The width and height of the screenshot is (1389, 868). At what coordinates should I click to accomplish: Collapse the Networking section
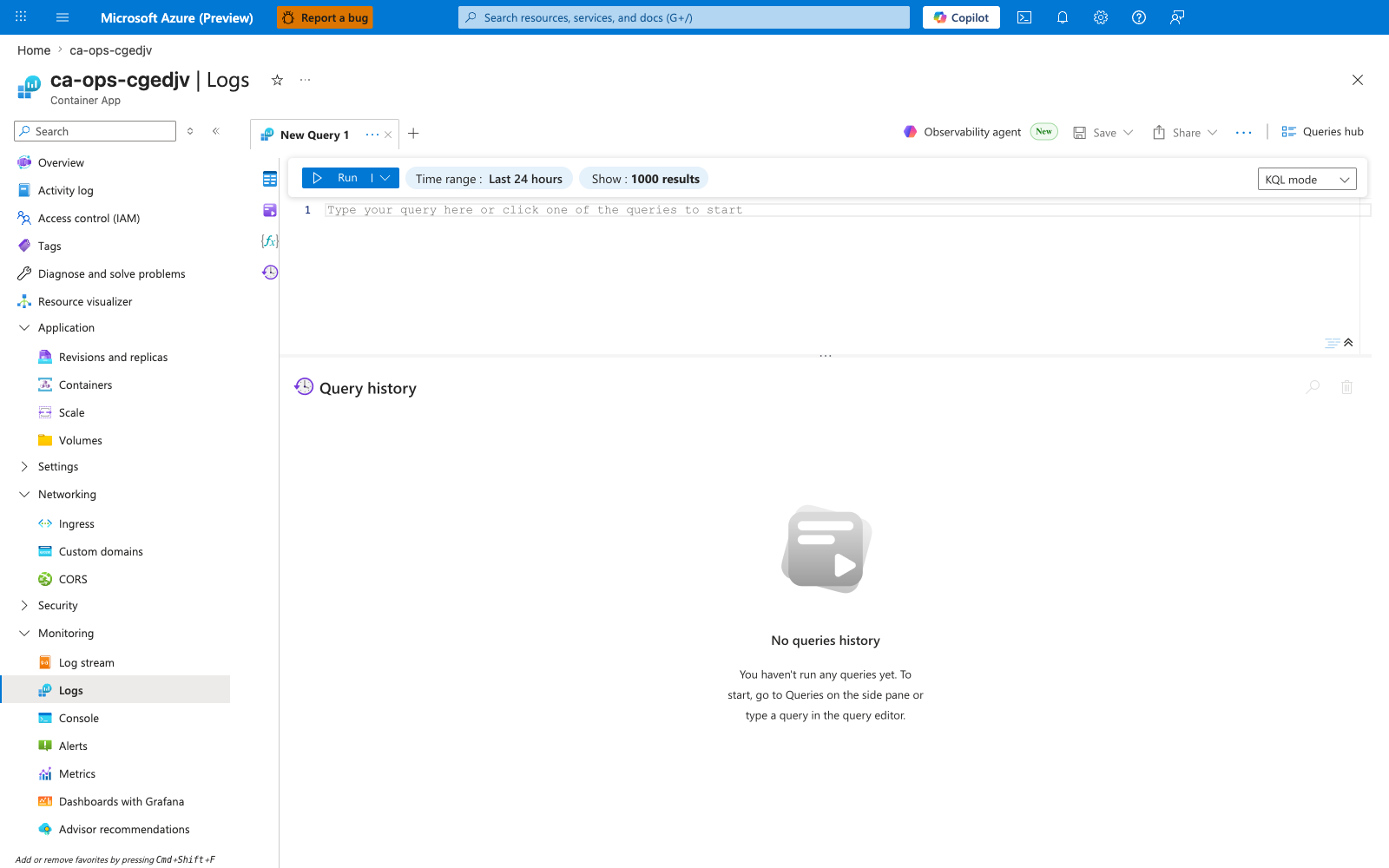coord(24,494)
